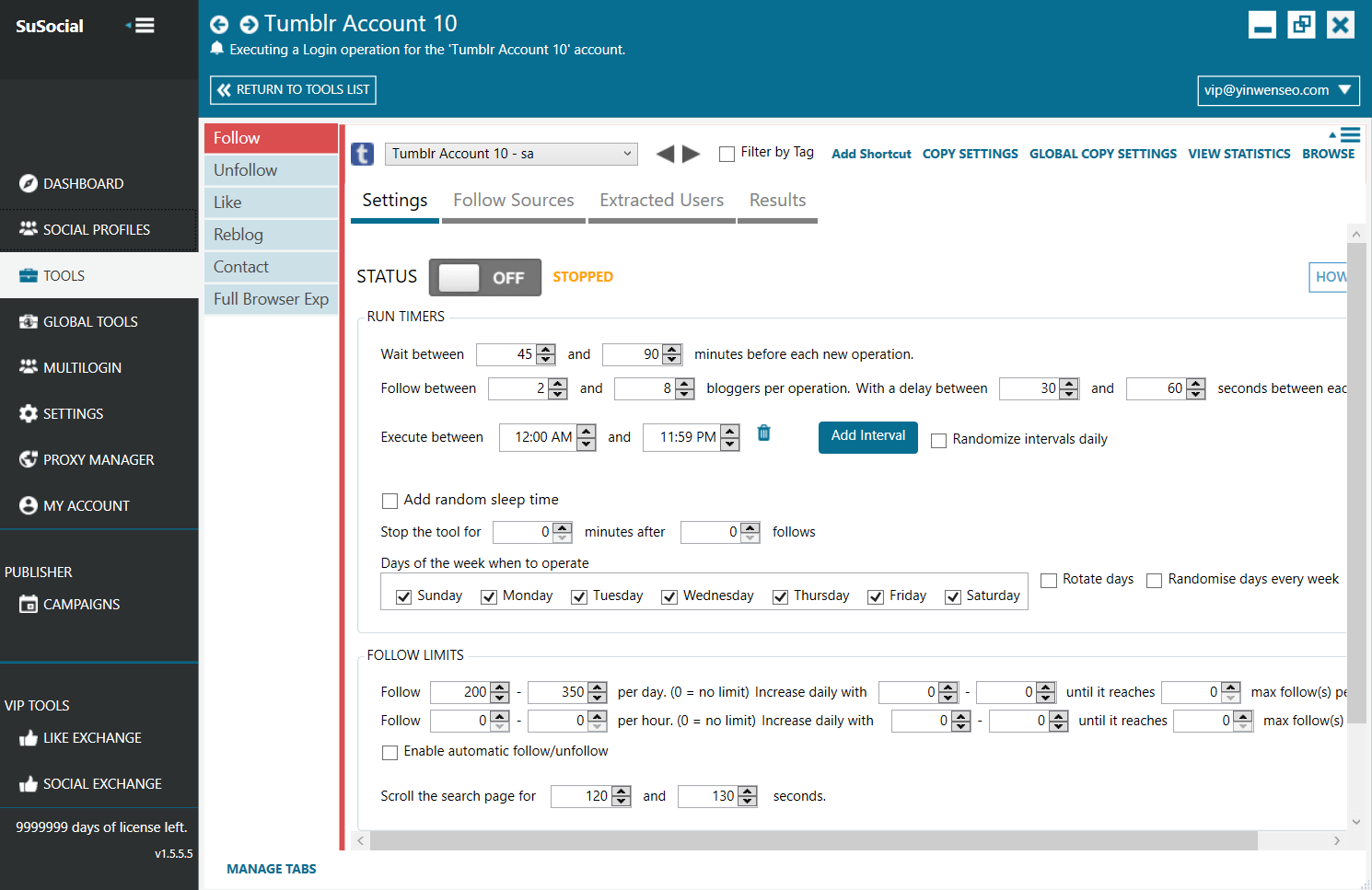
Task: Uncheck Sunday in operating days
Action: pos(403,597)
